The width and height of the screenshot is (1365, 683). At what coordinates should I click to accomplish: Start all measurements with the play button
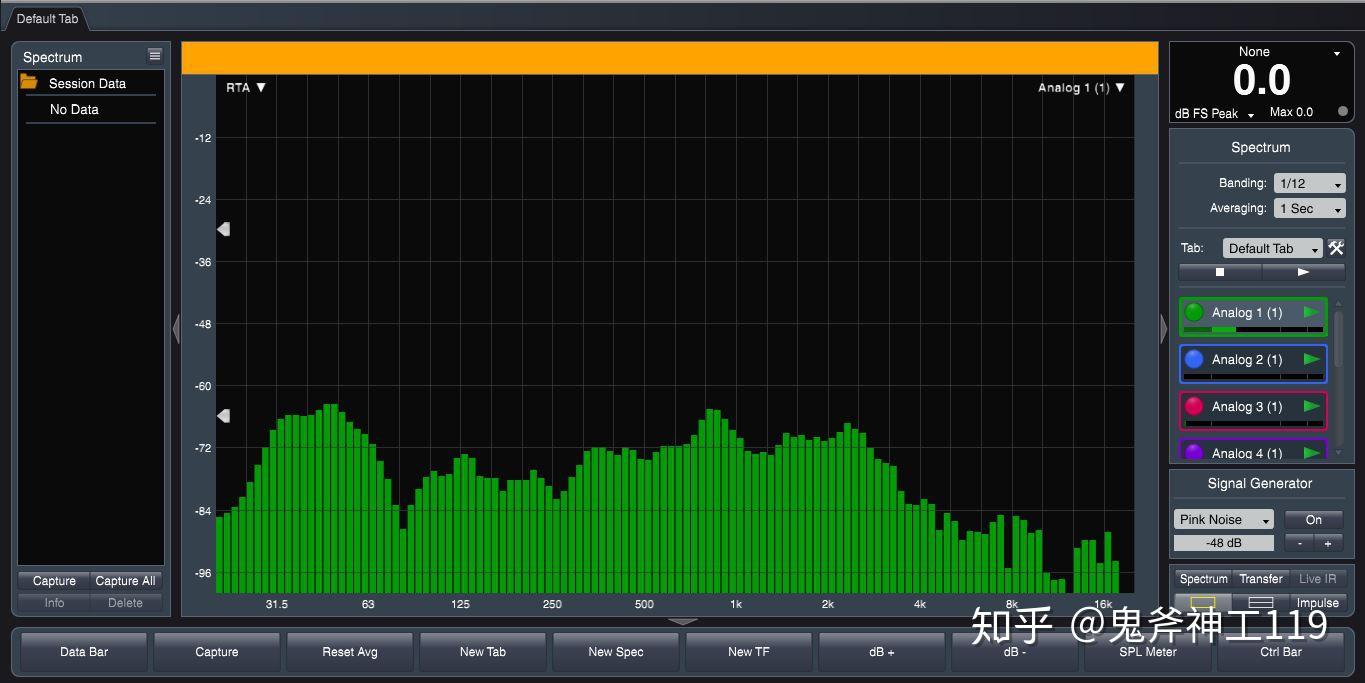tap(1303, 272)
